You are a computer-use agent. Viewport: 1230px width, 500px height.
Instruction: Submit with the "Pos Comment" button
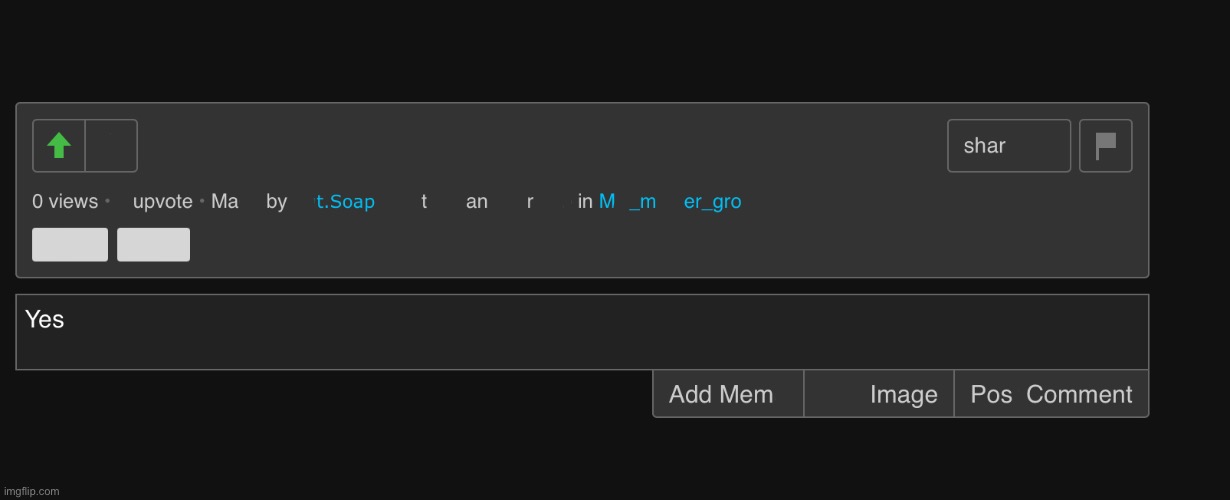point(1052,394)
